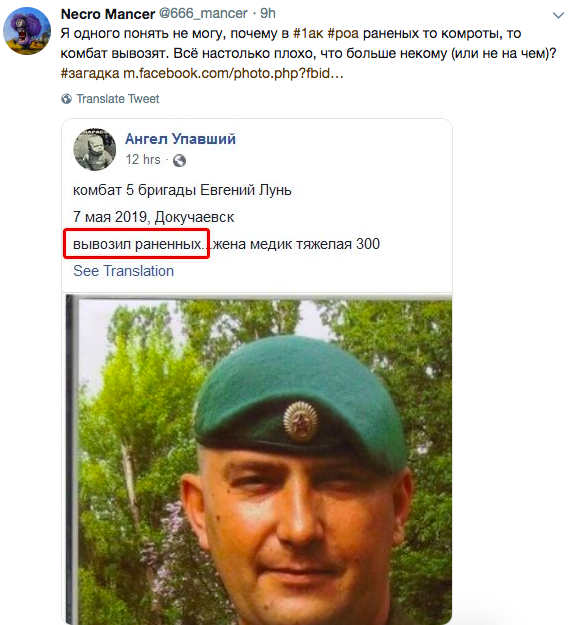Click the public globe privacy icon
The width and height of the screenshot is (570, 625).
click(179, 160)
